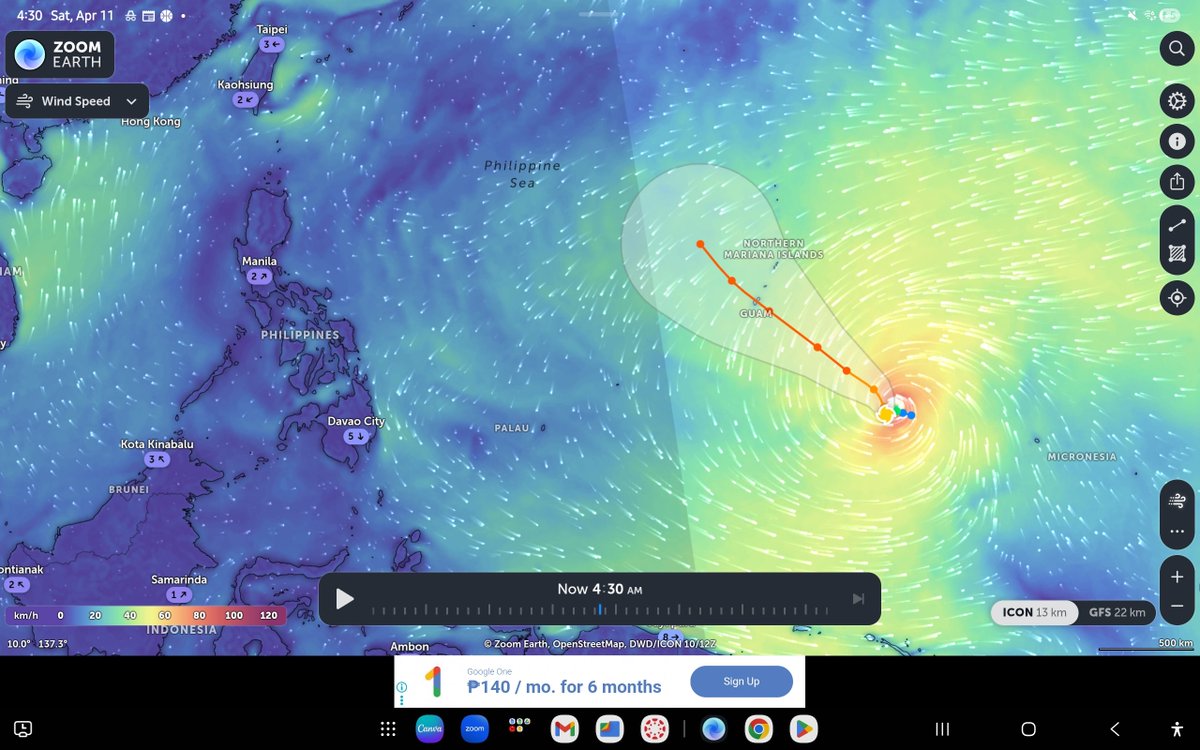Click the timeline tick scrubber
This screenshot has width=1200, height=750.
[600, 609]
